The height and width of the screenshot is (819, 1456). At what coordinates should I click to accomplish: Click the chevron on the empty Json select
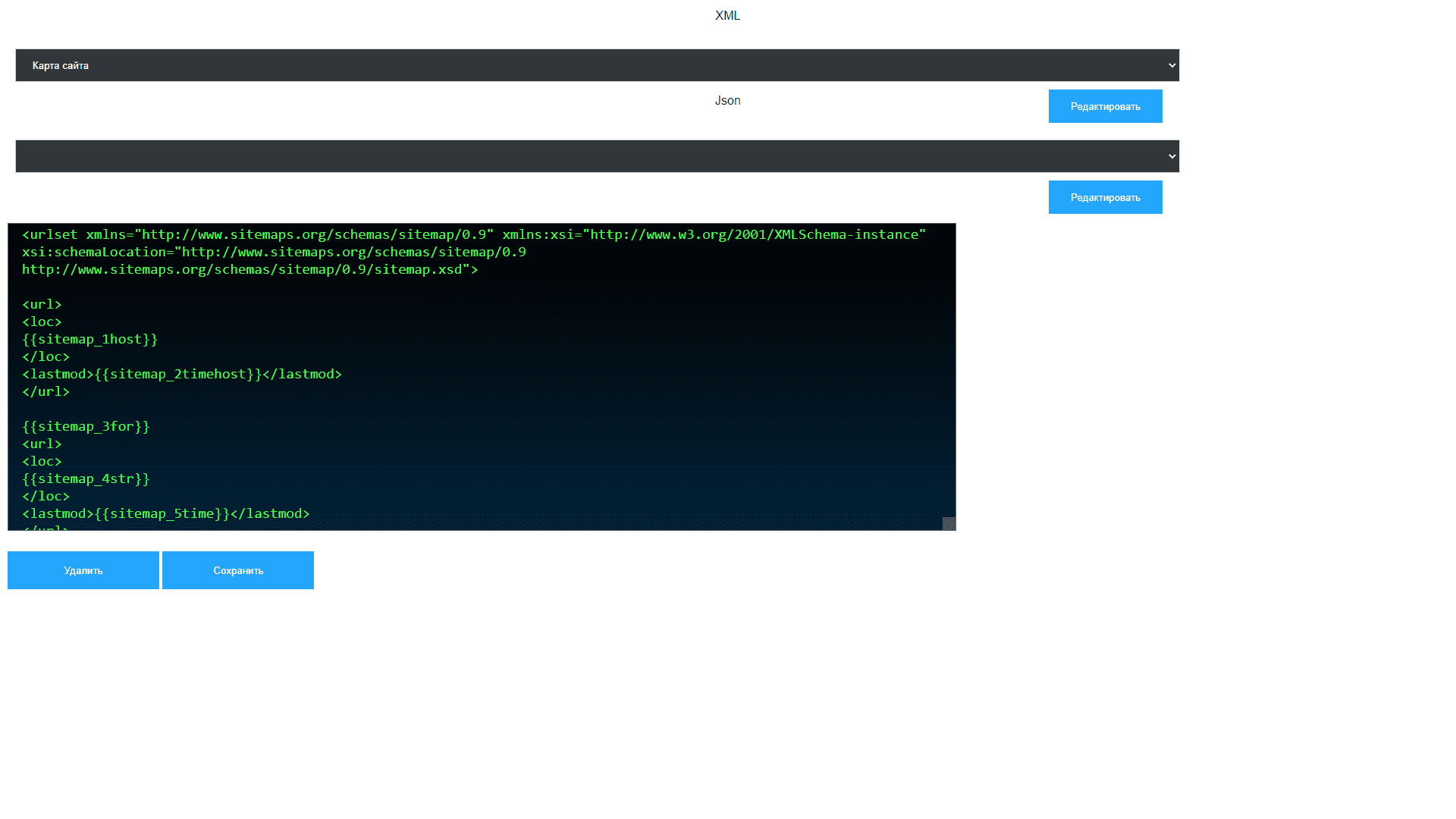(x=1172, y=156)
